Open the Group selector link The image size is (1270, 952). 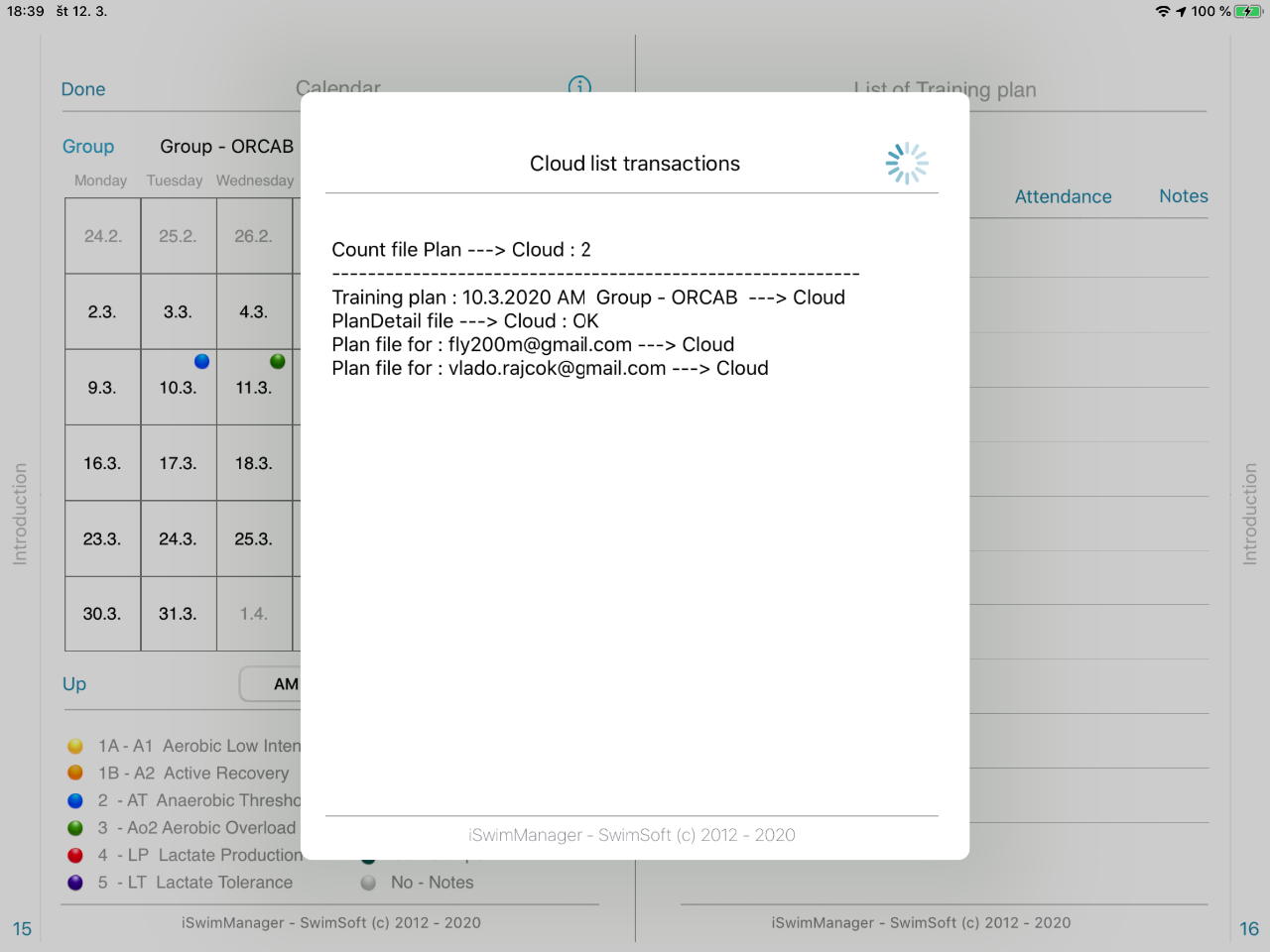[x=88, y=147]
